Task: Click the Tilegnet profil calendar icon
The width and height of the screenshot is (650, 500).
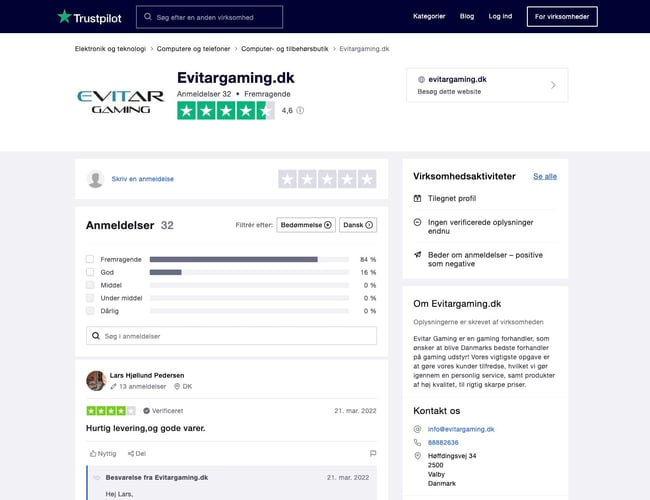Action: pos(417,198)
